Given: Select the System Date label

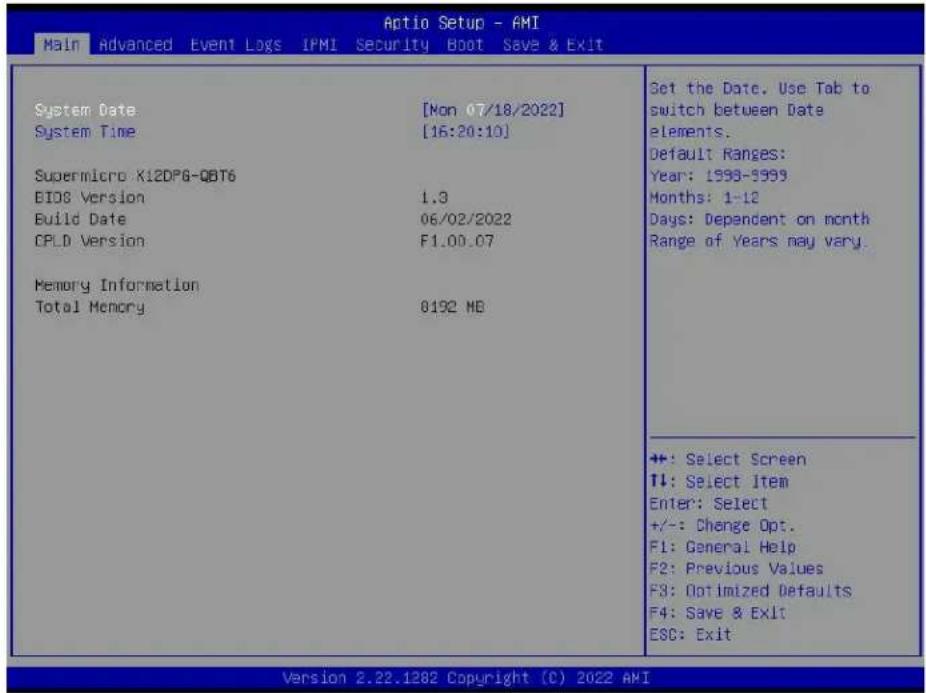Looking at the screenshot, I should tap(85, 110).
